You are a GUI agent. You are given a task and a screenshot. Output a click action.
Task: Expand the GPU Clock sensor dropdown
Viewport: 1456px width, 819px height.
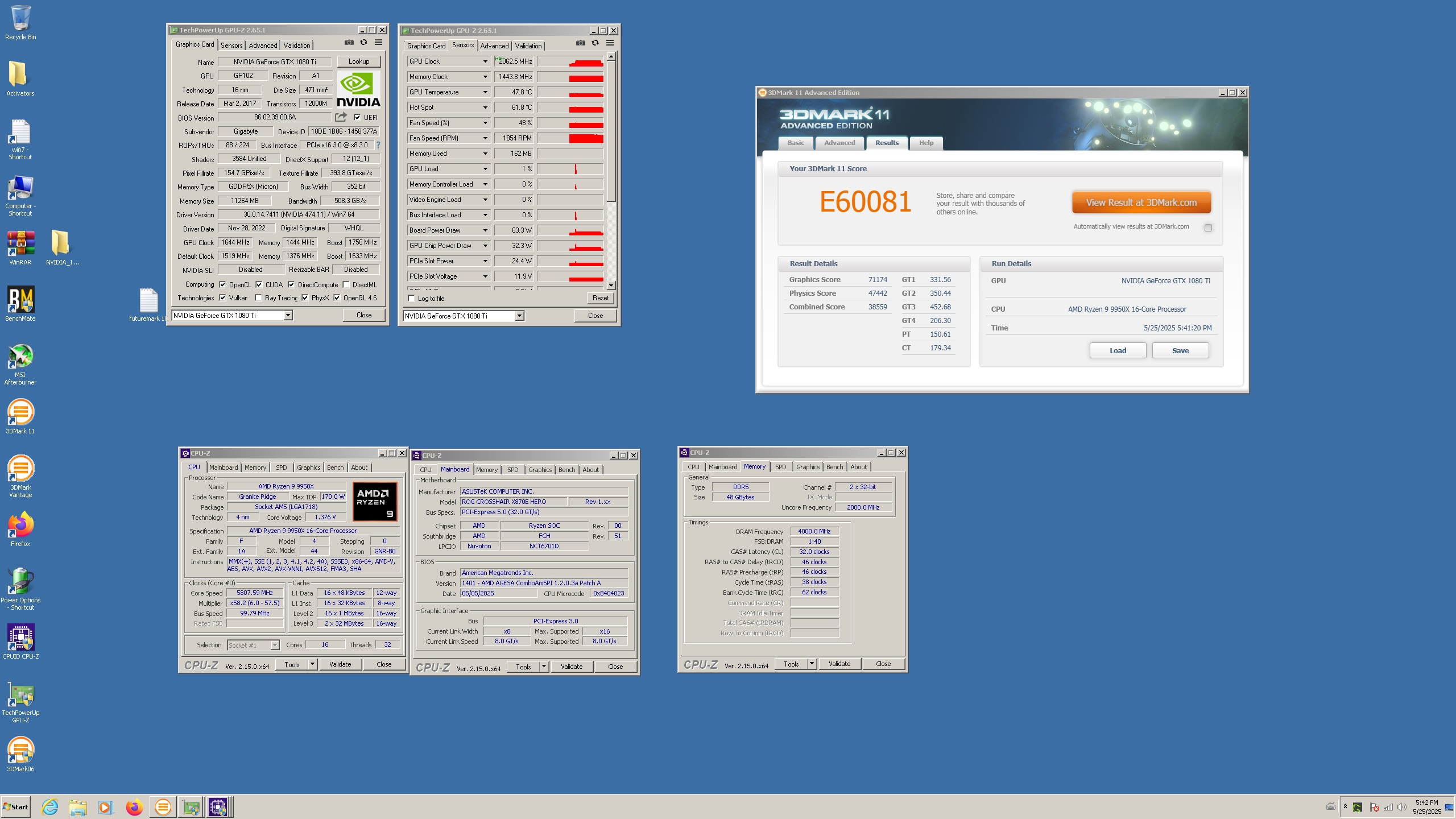pos(485,61)
